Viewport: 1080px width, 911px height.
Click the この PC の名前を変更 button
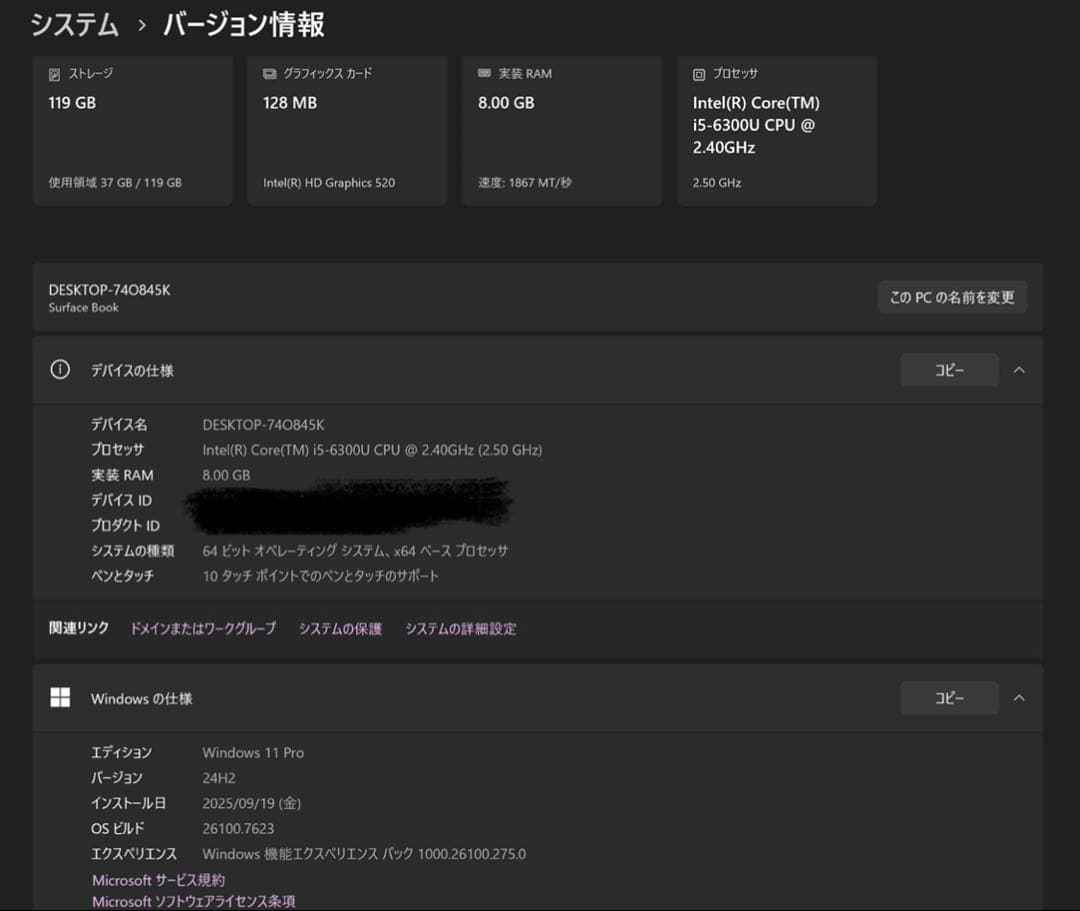(x=952, y=297)
